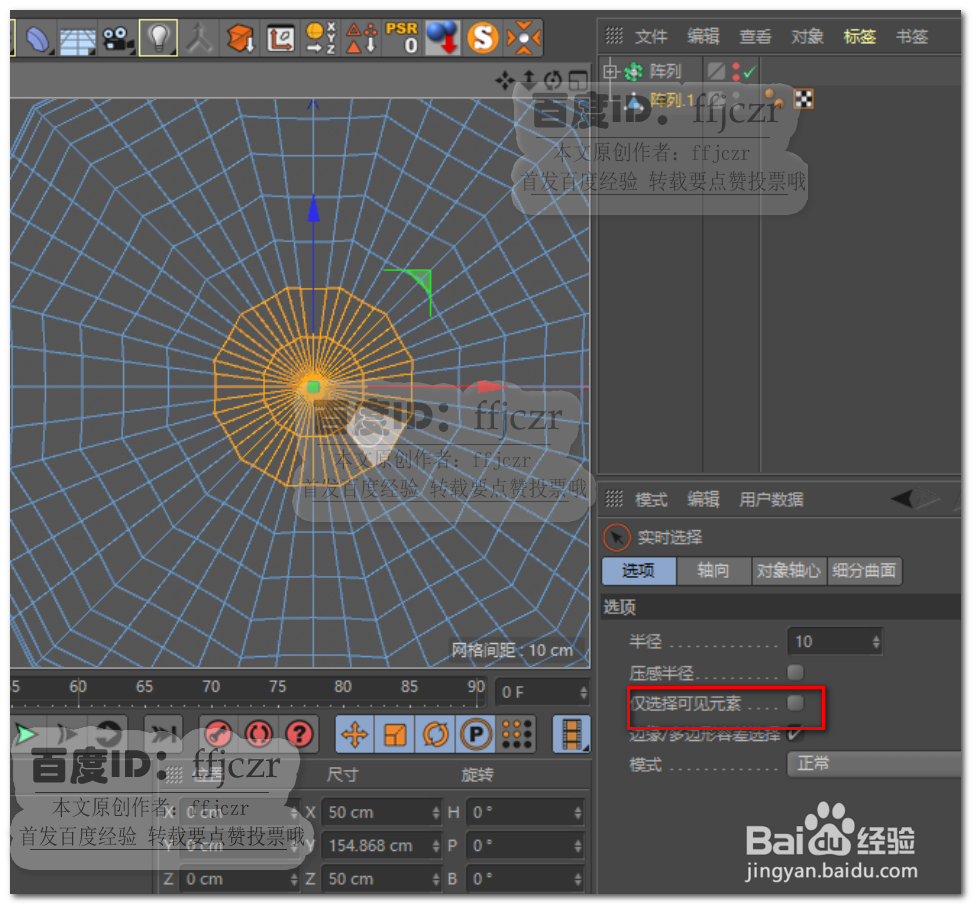Click the orange cube drop-to-floor icon
Viewport: 972px width, 905px height.
coord(240,38)
